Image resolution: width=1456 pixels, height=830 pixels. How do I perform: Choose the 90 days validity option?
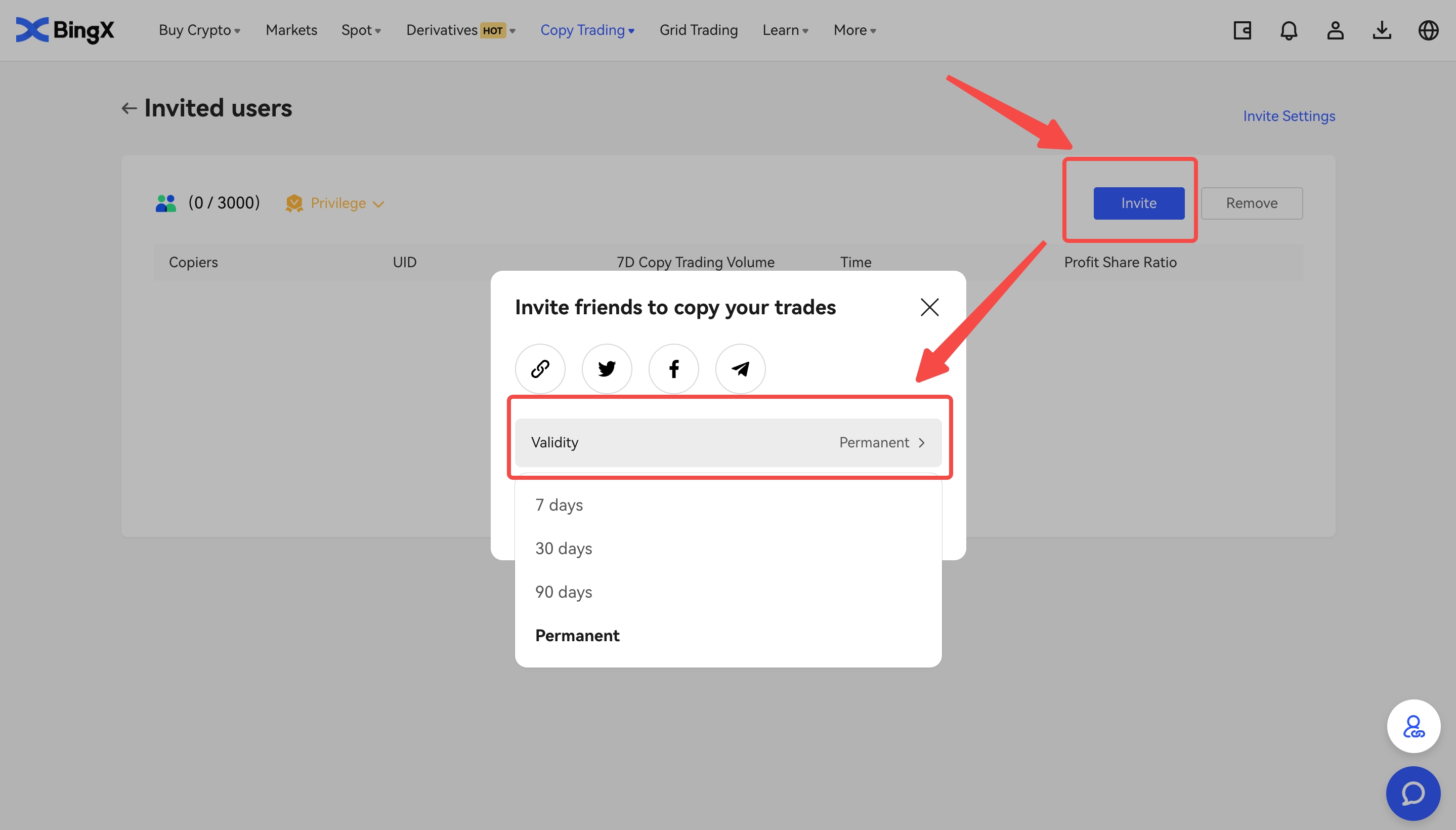click(x=563, y=592)
